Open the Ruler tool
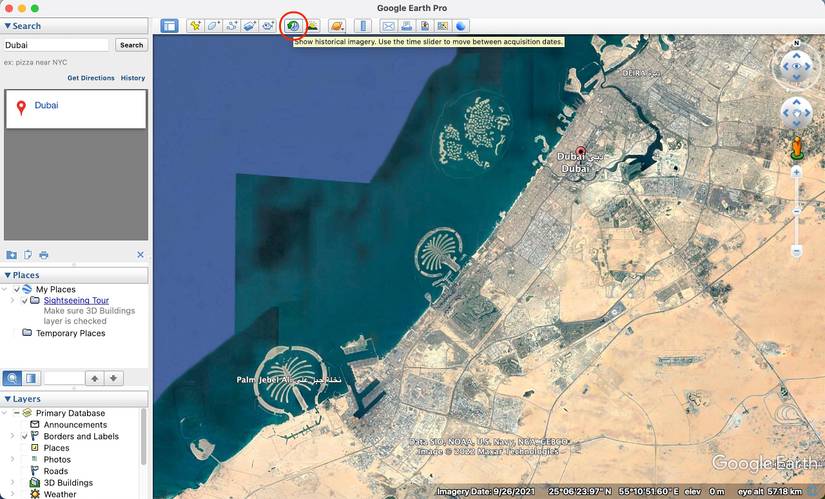The image size is (825, 499). pos(363,26)
